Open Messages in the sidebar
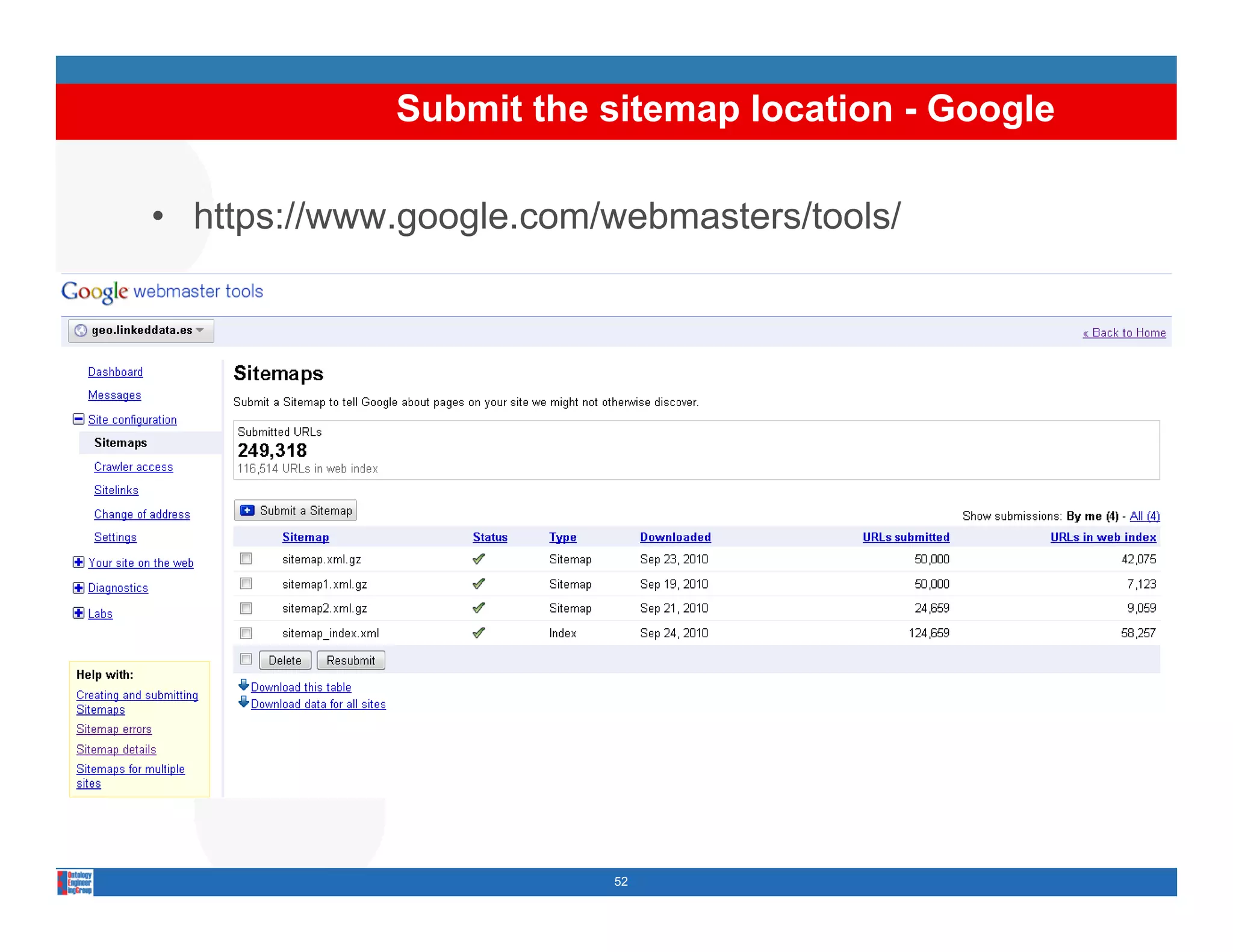This screenshot has height=952, width=1233. pos(114,395)
